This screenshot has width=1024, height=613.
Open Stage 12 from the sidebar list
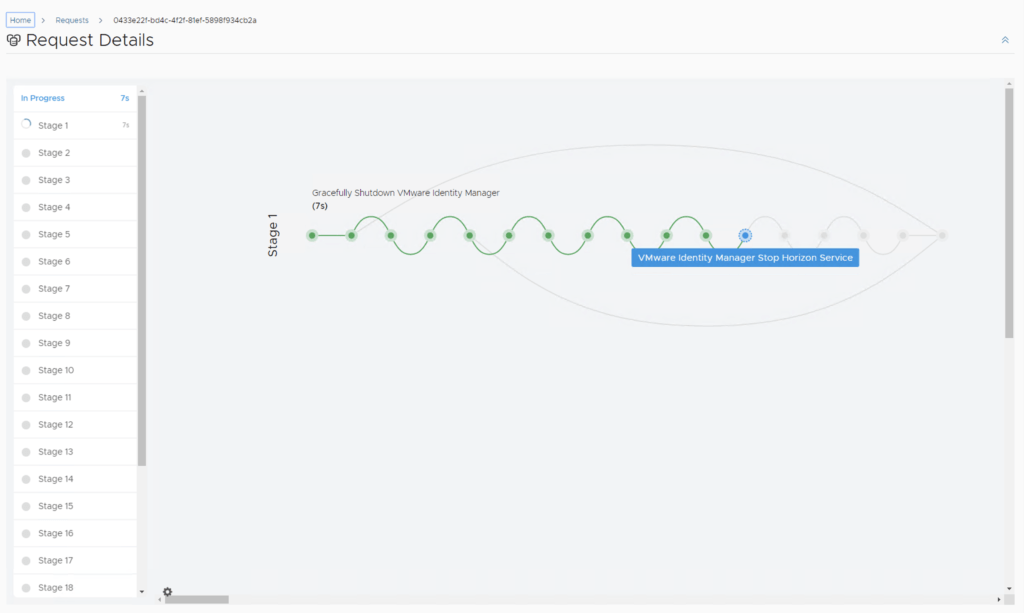tap(55, 425)
